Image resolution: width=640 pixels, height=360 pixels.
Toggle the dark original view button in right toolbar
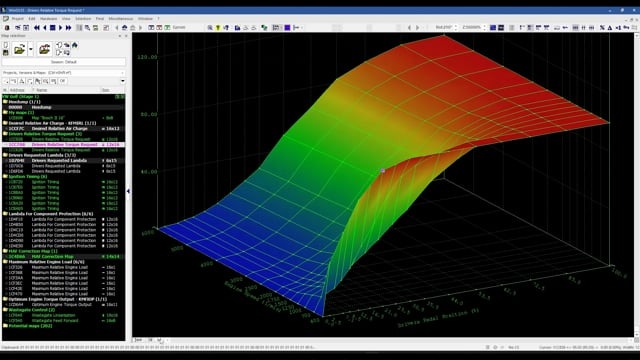tap(501, 28)
